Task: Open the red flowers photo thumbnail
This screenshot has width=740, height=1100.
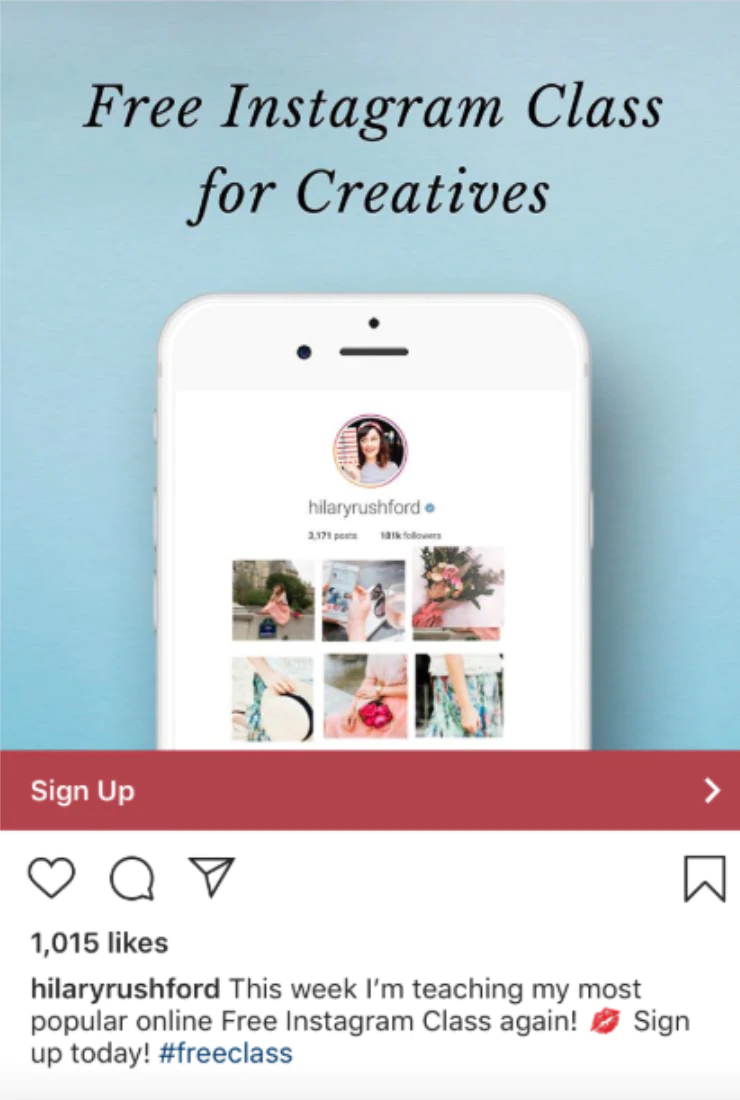Action: [365, 696]
